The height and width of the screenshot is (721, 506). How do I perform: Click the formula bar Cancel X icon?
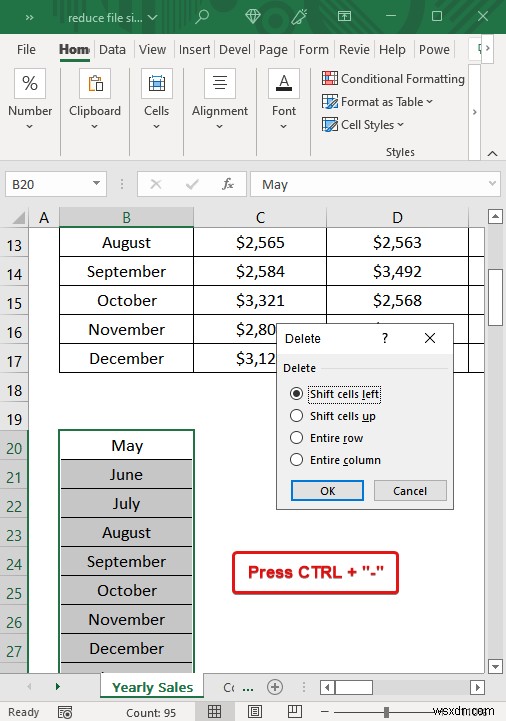[x=156, y=184]
